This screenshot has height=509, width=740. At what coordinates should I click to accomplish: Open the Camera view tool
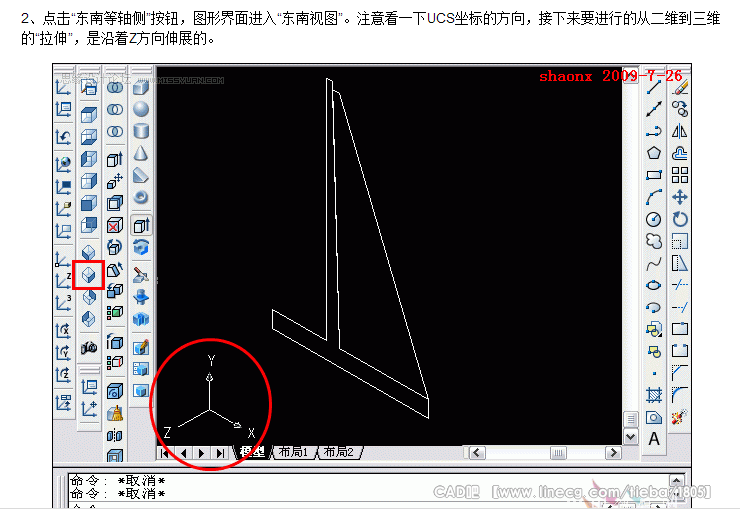(x=89, y=348)
